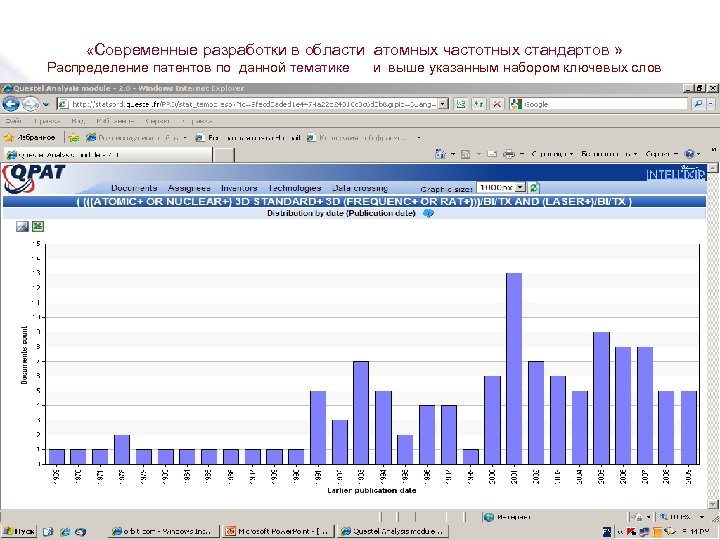Click the Избранное star button on favorites bar
Image resolution: width=720 pixels, height=540 pixels.
click(x=29, y=137)
